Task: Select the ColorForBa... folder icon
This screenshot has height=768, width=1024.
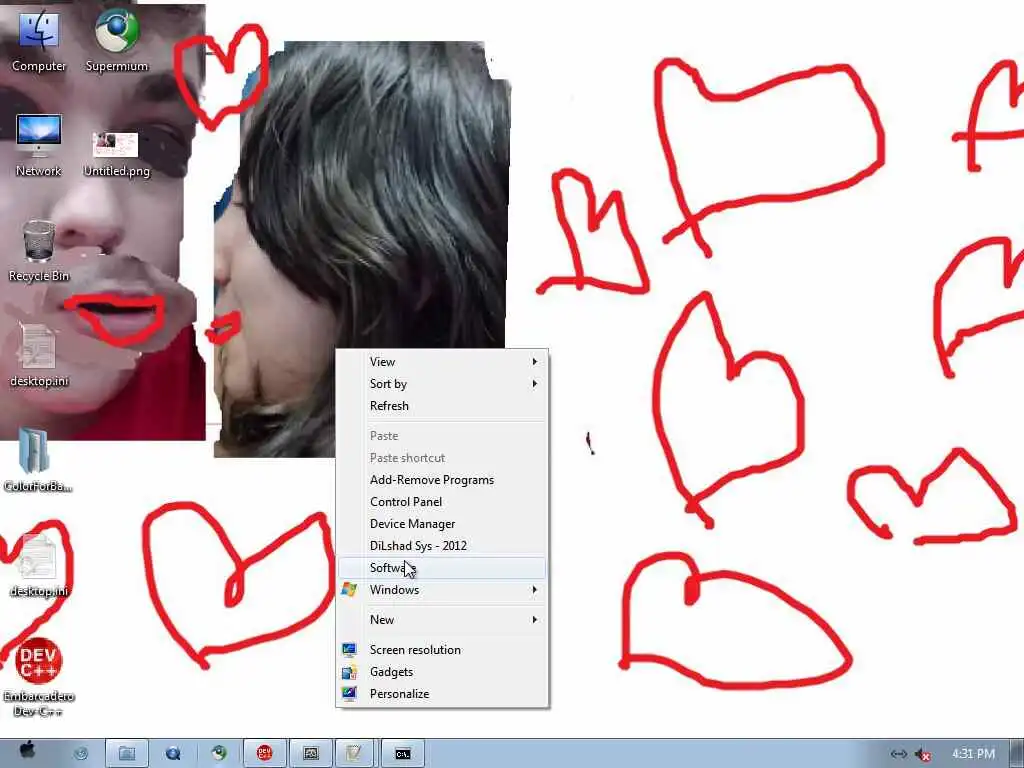Action: pyautogui.click(x=37, y=460)
